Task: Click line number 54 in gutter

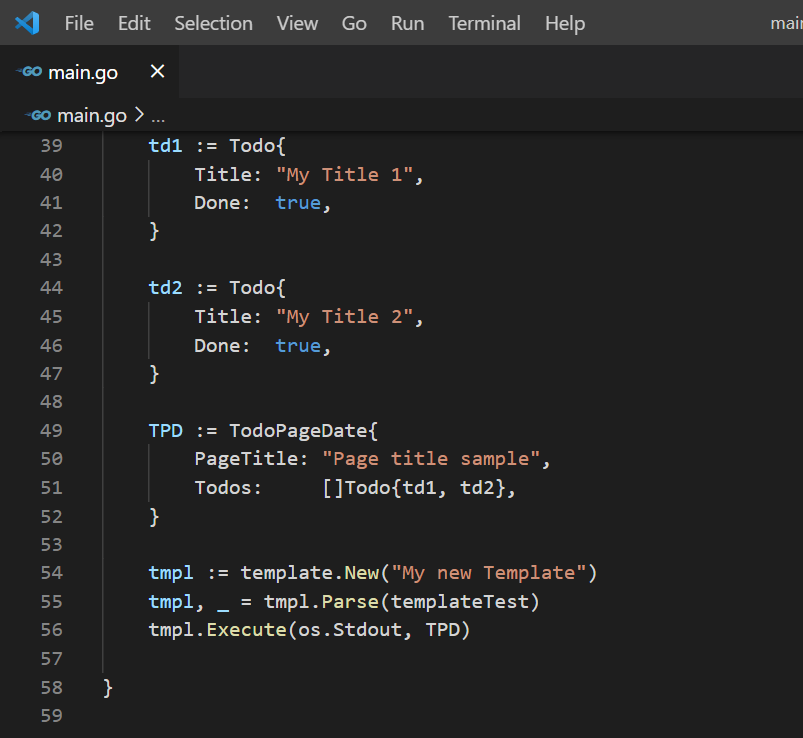Action: pos(51,573)
